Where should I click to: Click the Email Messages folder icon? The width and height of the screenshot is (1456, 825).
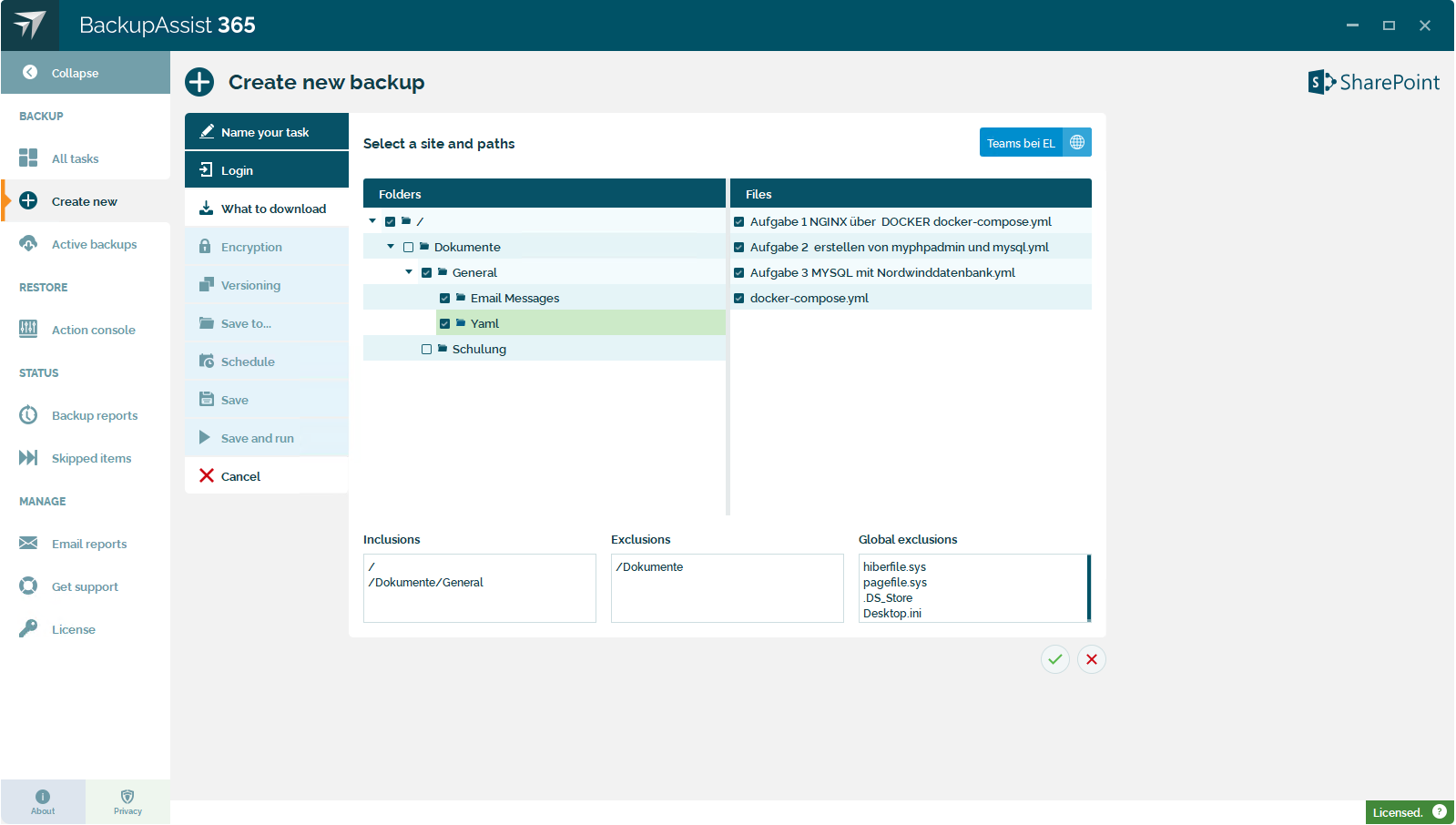tap(461, 297)
